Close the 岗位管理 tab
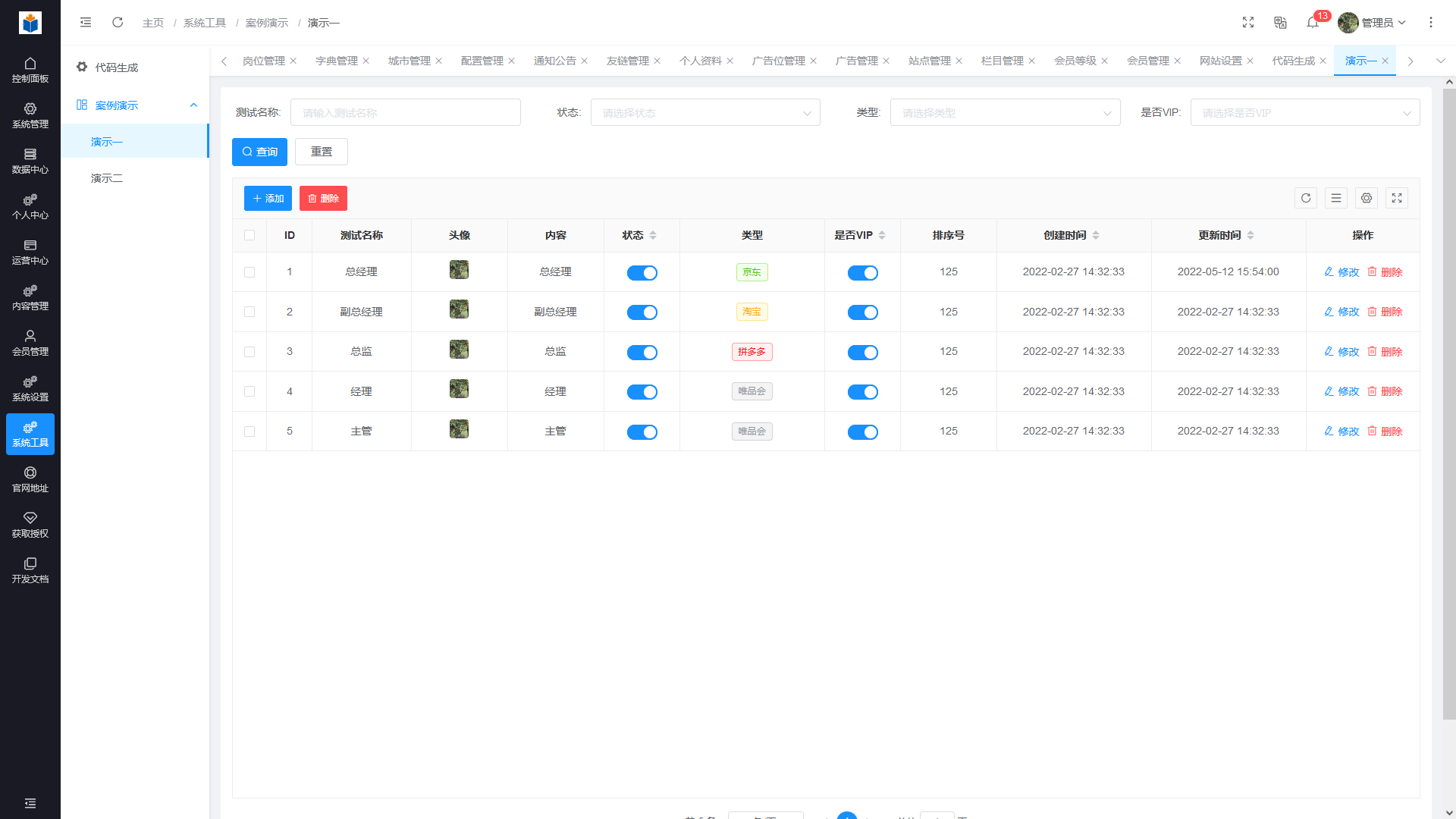 (x=293, y=61)
